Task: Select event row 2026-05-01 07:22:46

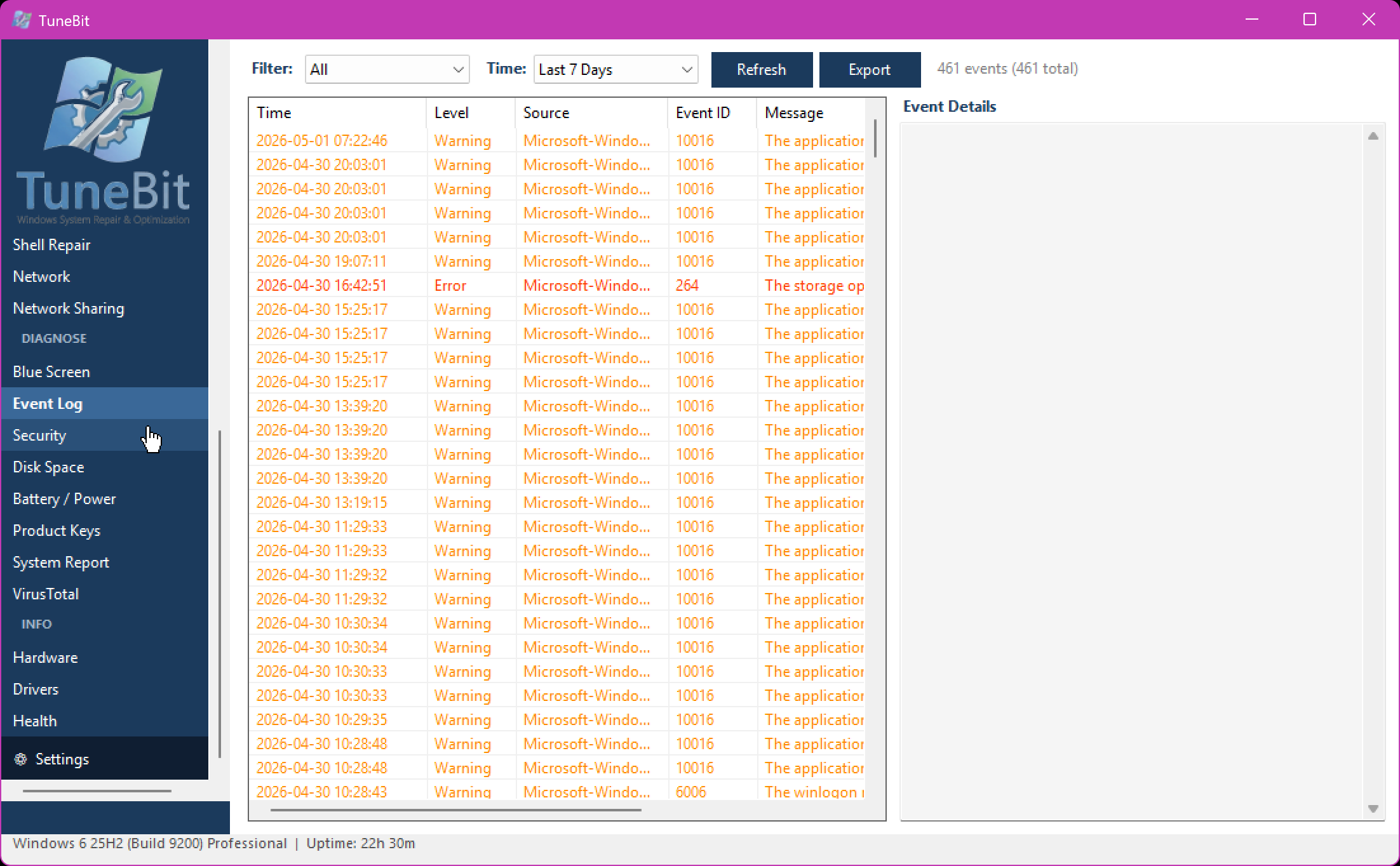Action: (557, 140)
